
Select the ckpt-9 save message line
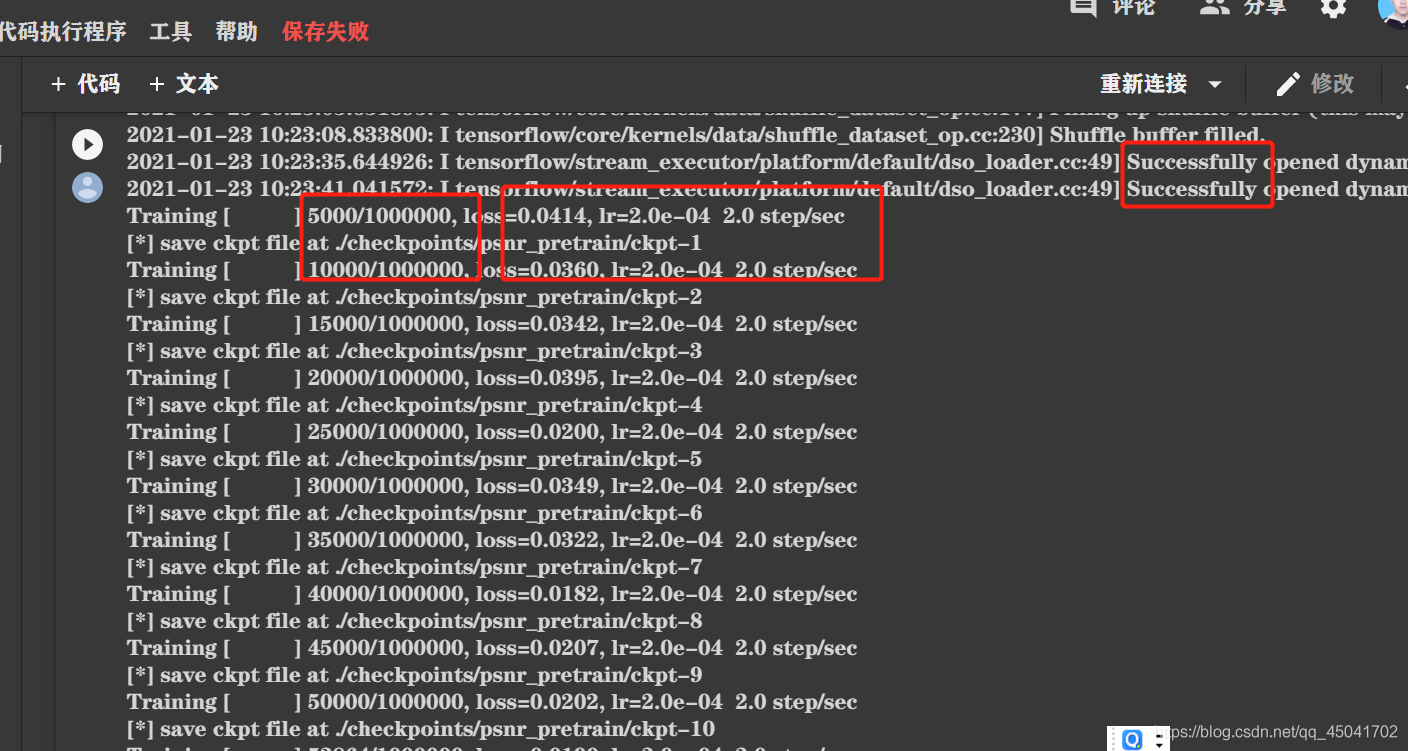pos(414,675)
